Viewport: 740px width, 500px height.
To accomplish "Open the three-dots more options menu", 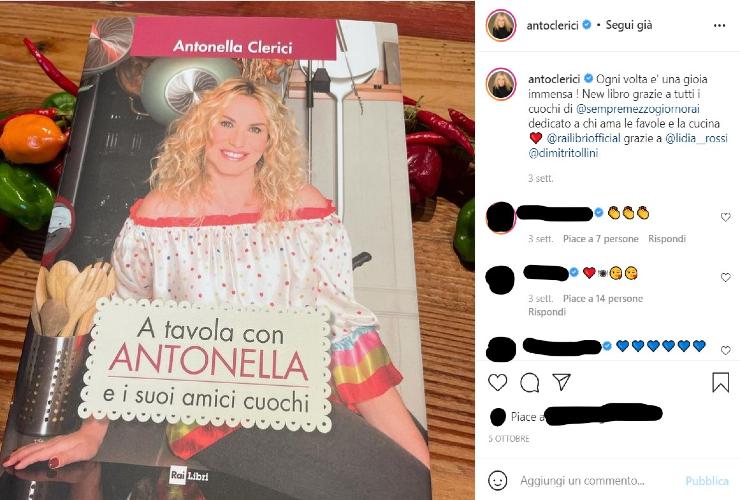I will coord(719,25).
